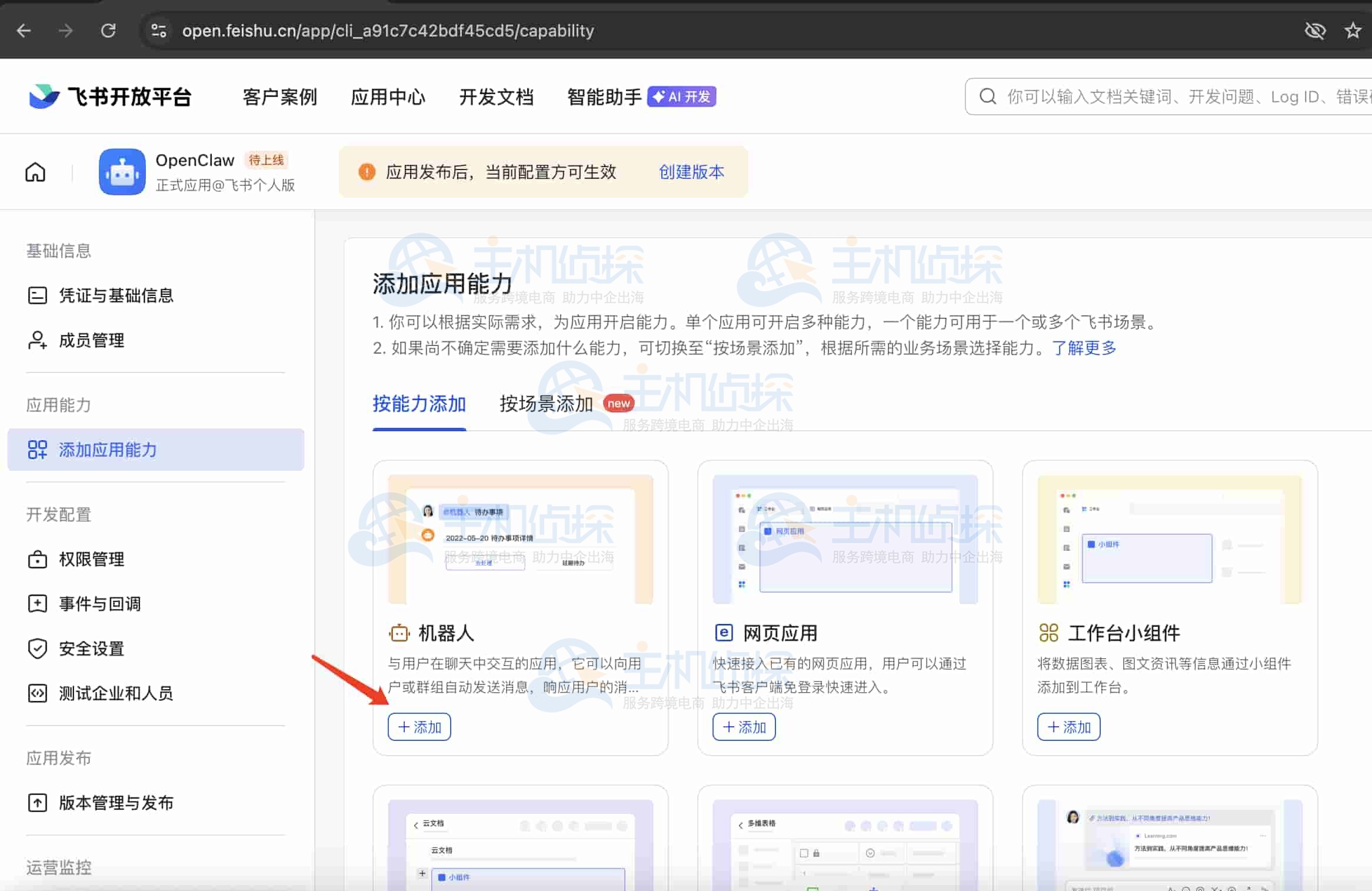Go back with the browser back arrow
Viewport: 1372px width, 891px height.
coord(24,30)
